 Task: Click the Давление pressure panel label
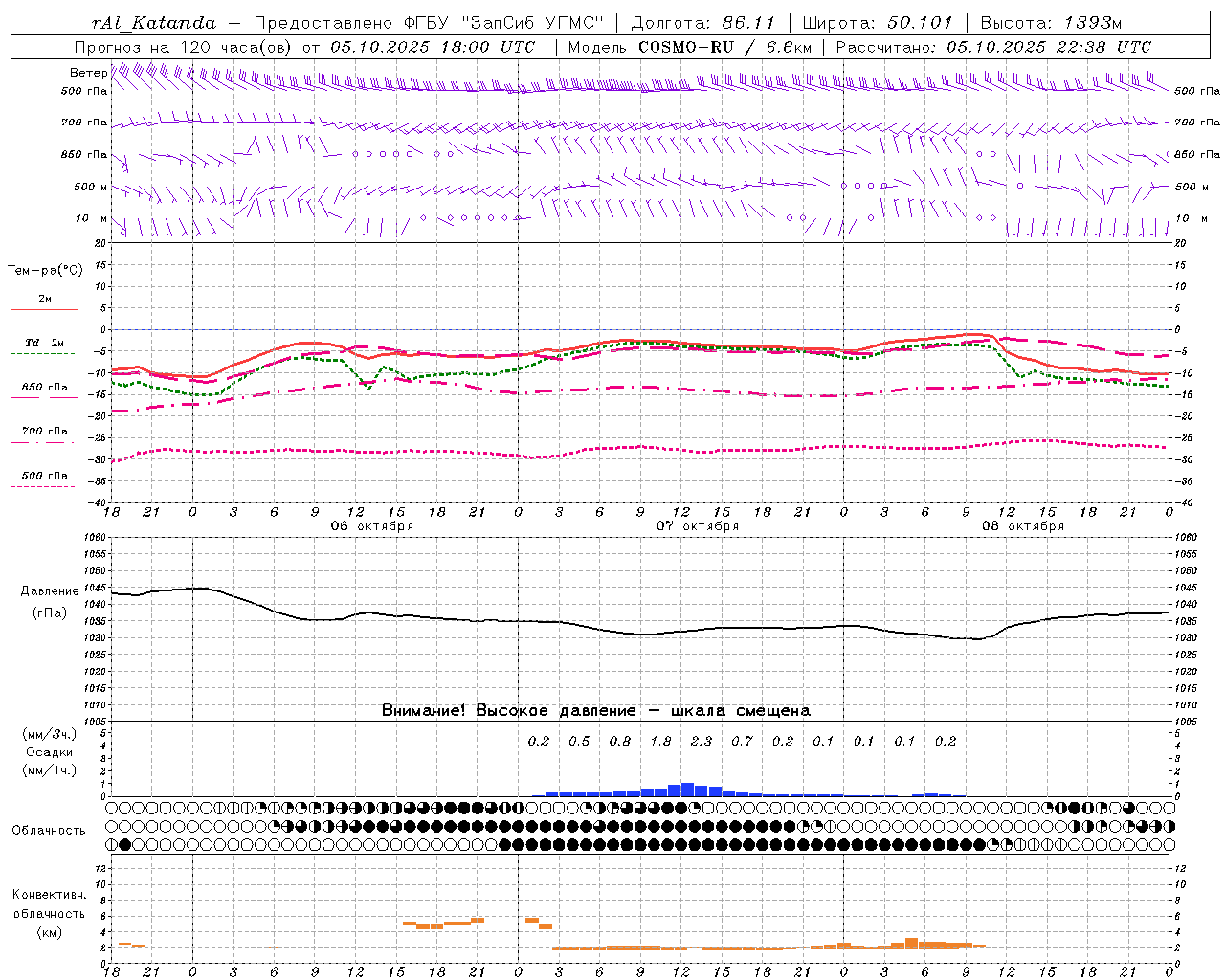click(x=50, y=591)
